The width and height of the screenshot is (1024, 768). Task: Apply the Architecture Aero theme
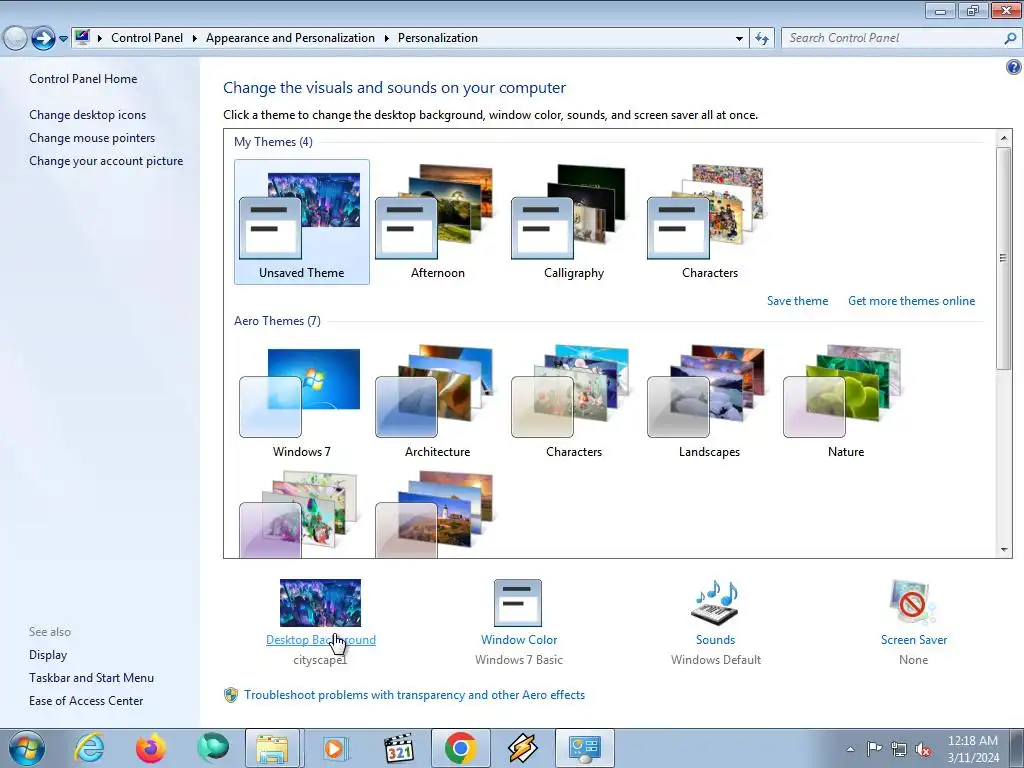point(438,400)
